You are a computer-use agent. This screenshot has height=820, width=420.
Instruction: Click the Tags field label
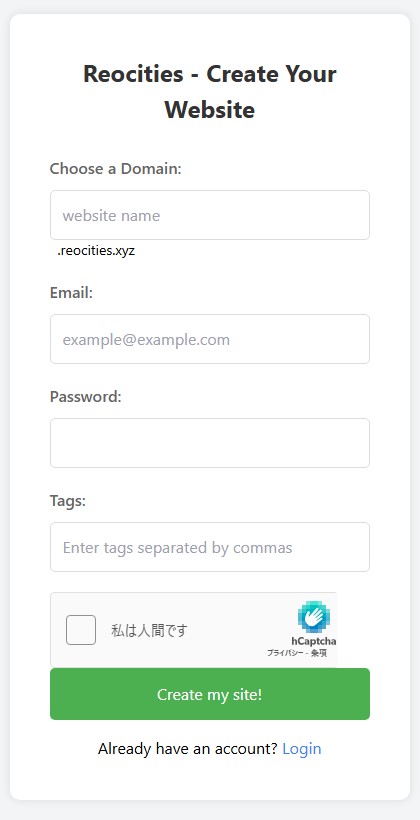click(x=68, y=501)
